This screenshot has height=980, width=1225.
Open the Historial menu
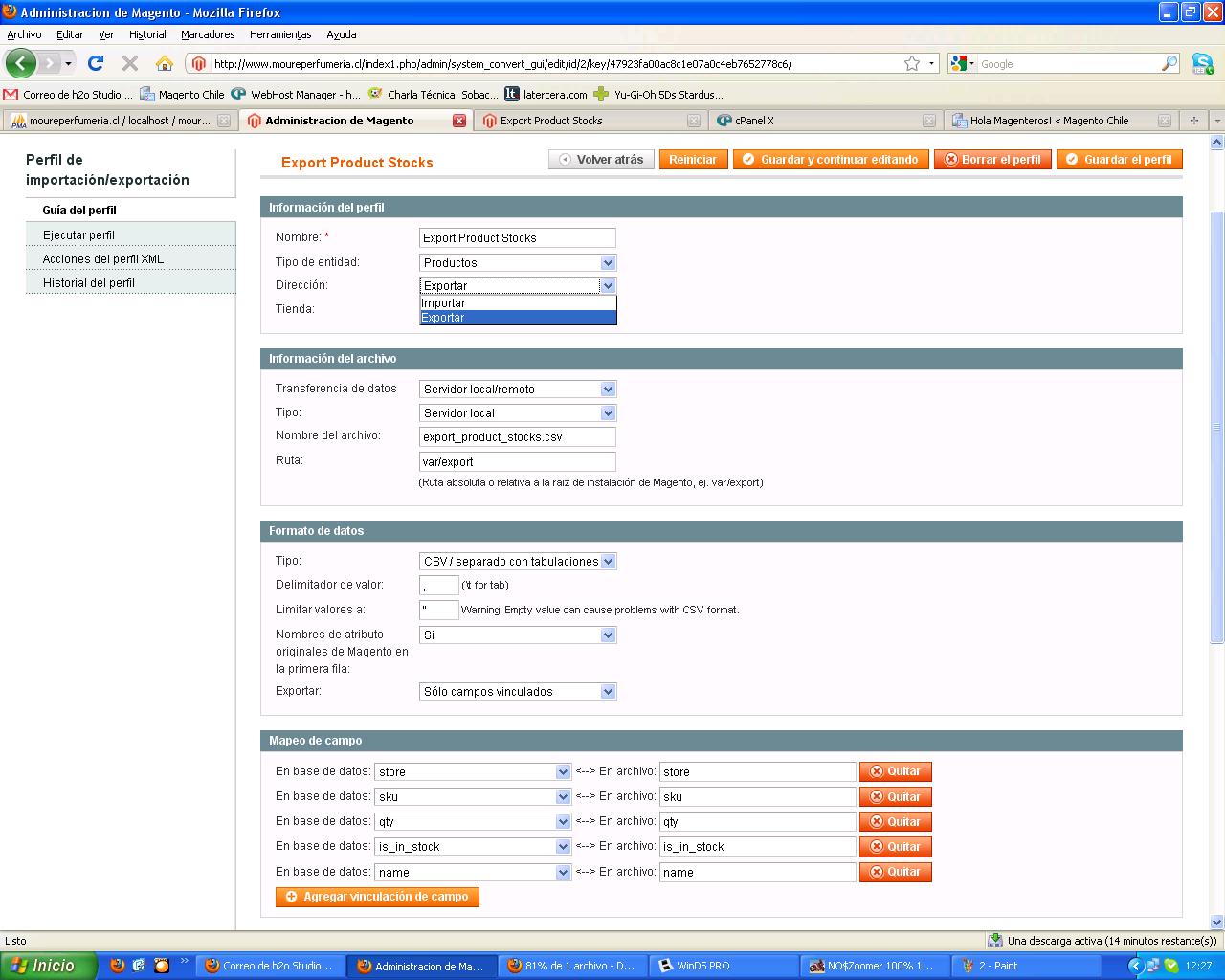coord(147,34)
